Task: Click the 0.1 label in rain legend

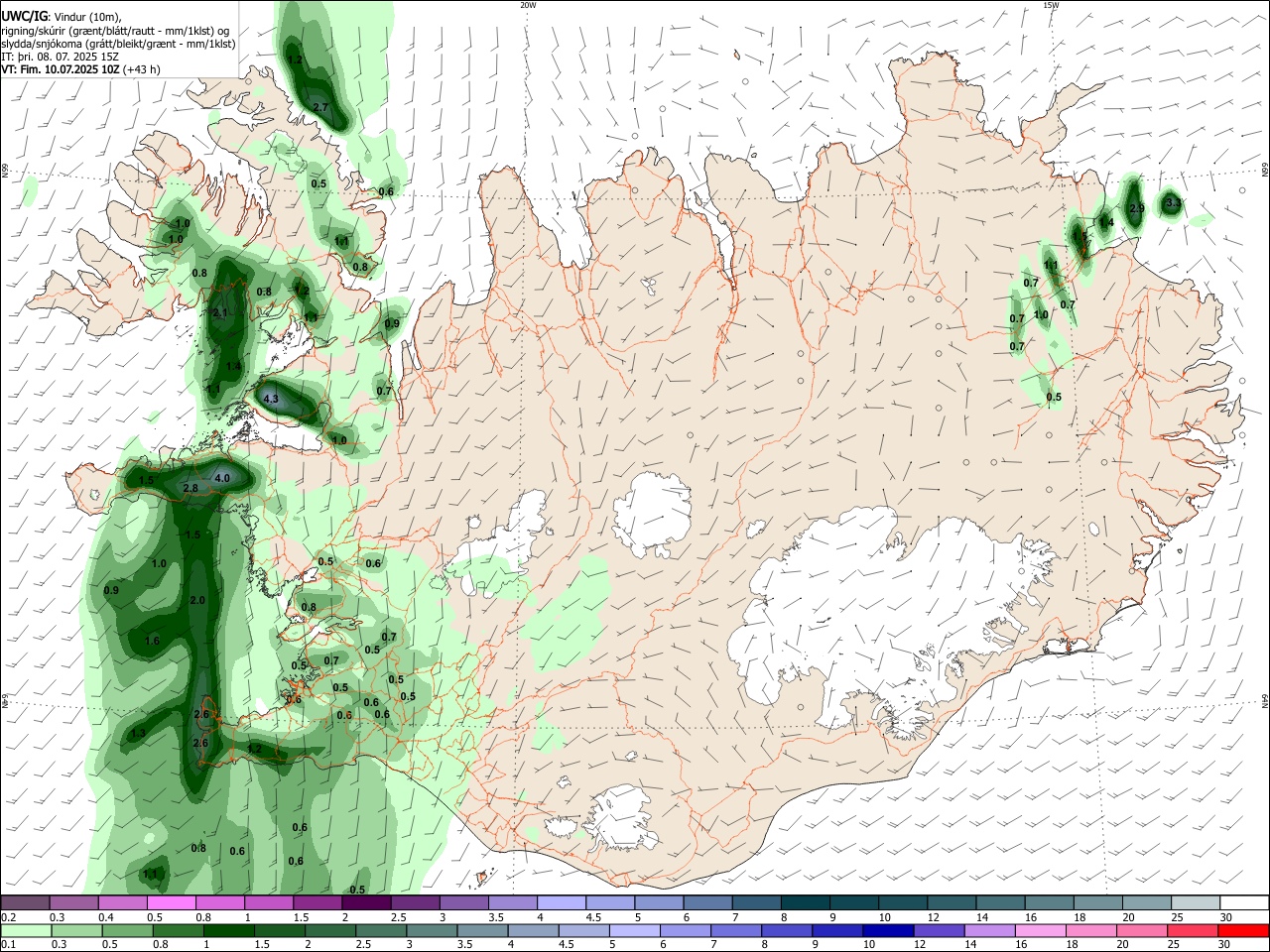Action: pos(8,944)
